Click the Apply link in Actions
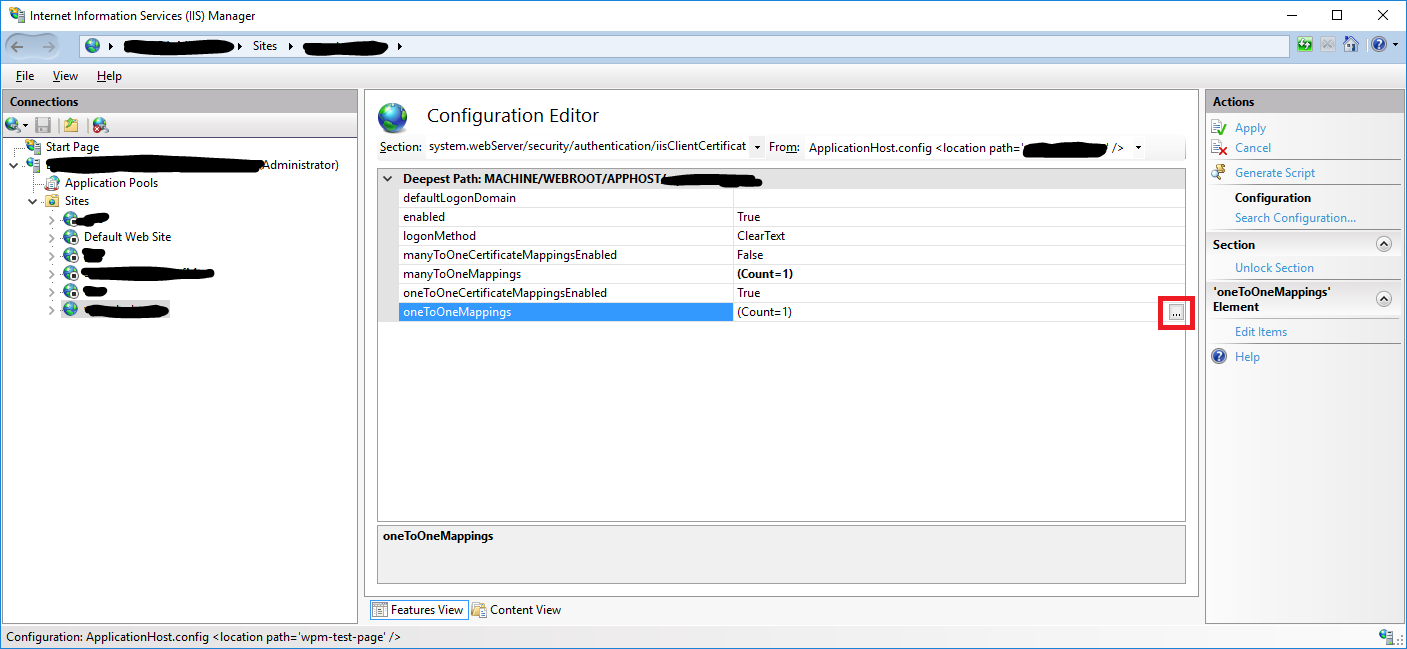 [x=1250, y=128]
